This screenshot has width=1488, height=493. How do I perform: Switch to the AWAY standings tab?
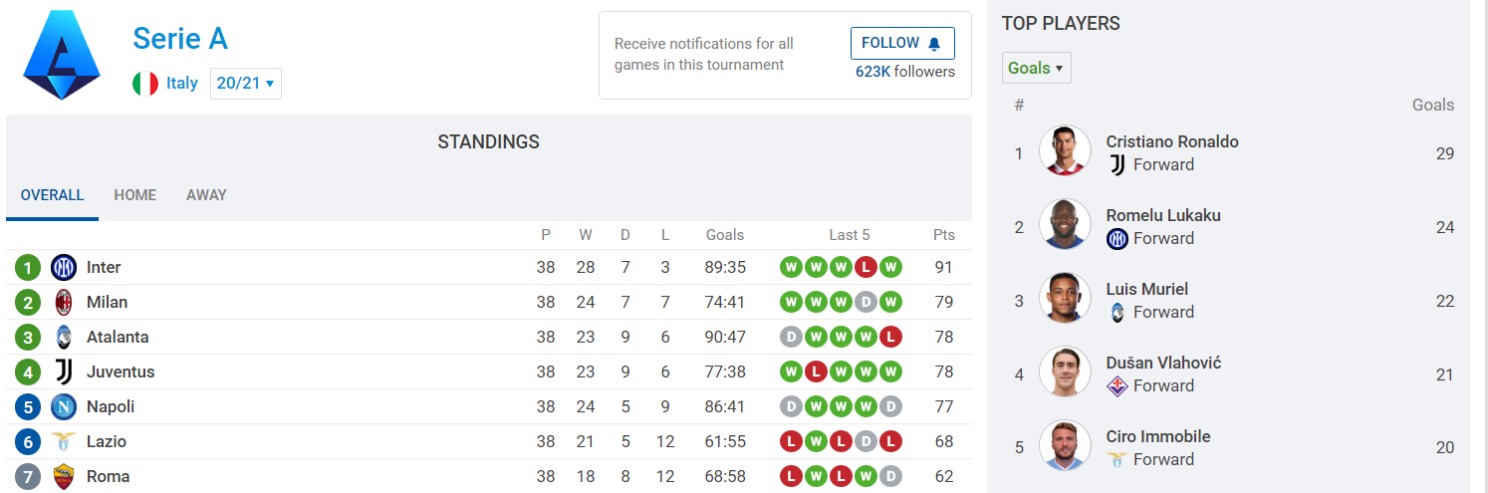click(x=206, y=195)
